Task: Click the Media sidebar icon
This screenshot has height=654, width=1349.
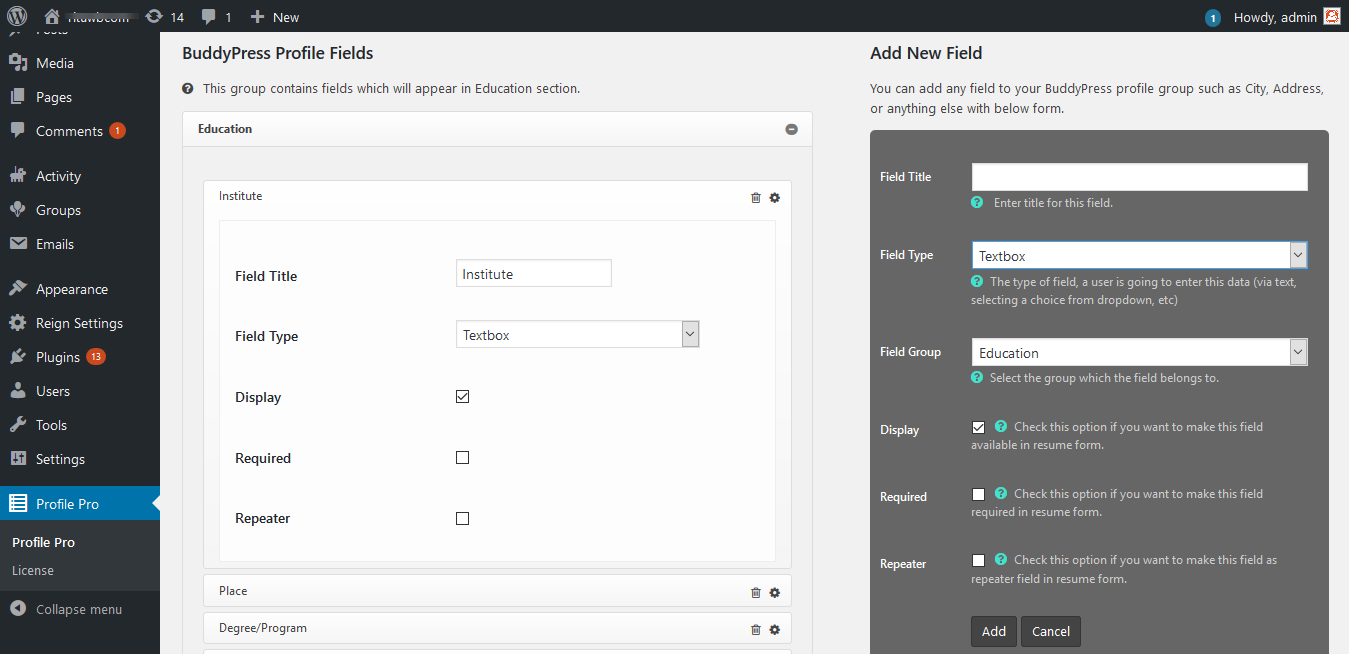Action: click(18, 63)
